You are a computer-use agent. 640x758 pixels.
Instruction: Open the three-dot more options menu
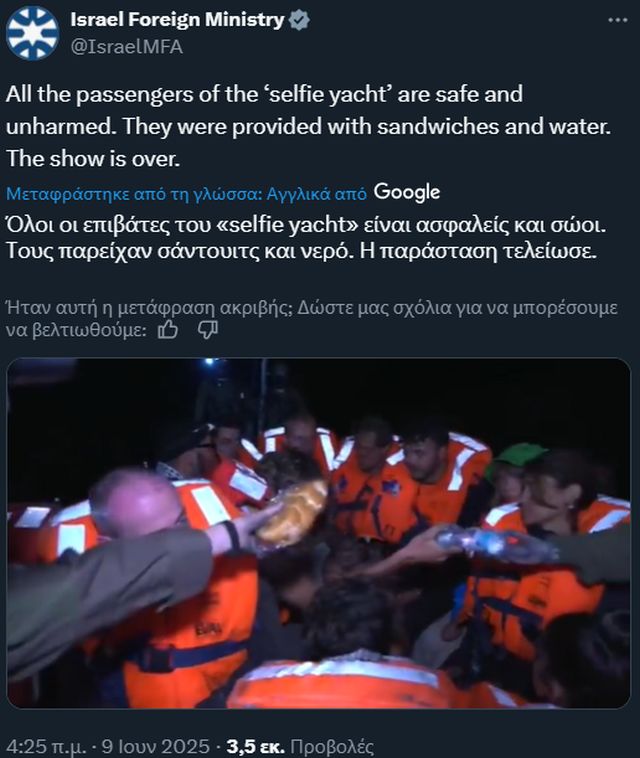(617, 20)
